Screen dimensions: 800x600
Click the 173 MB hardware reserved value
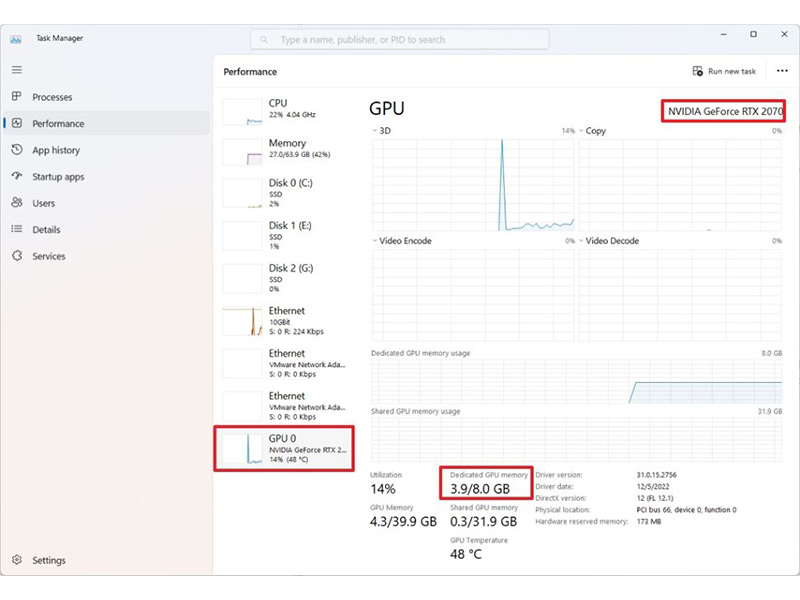(648, 521)
